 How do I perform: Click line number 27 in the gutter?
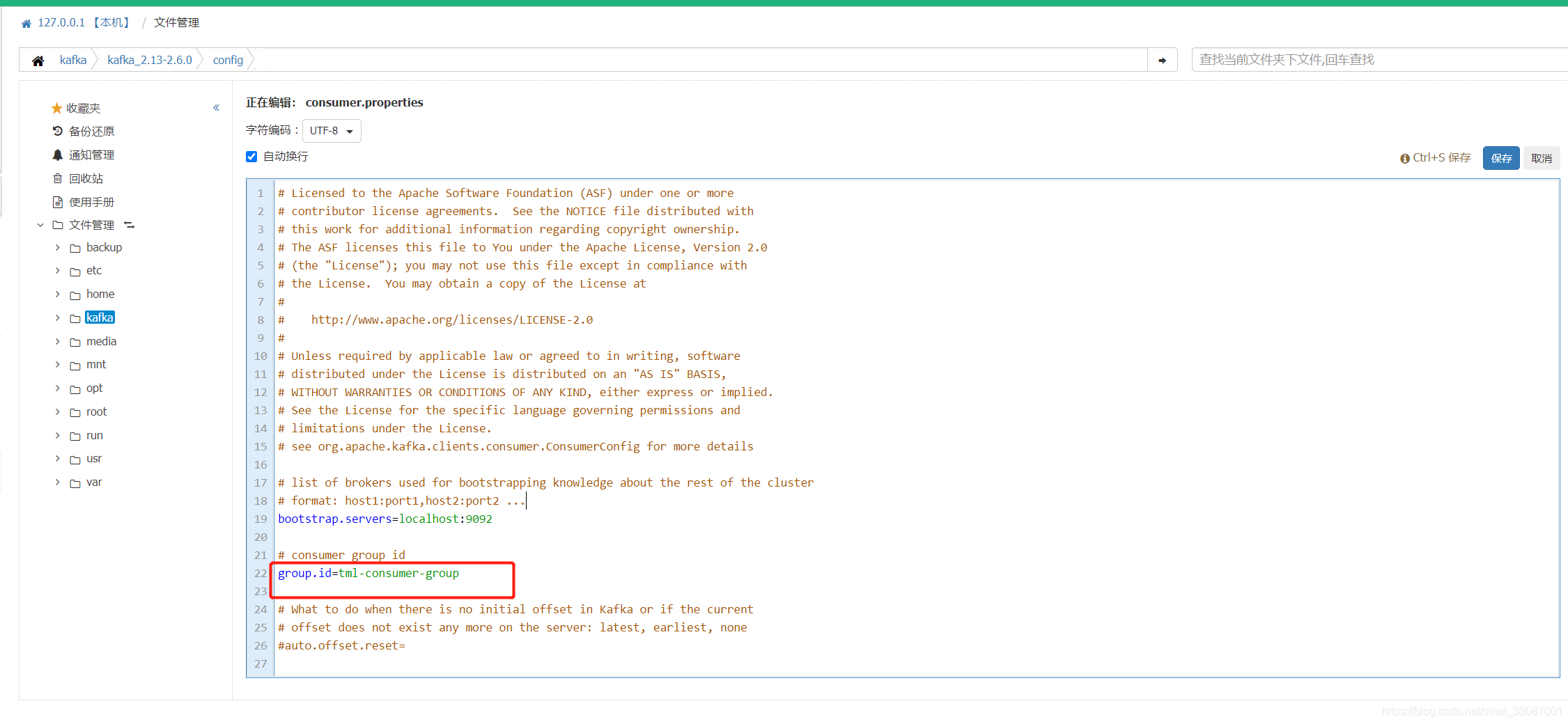pos(261,663)
